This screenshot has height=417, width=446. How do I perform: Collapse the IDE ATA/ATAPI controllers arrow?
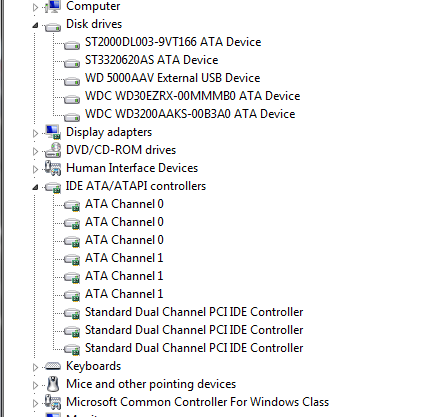click(x=35, y=187)
